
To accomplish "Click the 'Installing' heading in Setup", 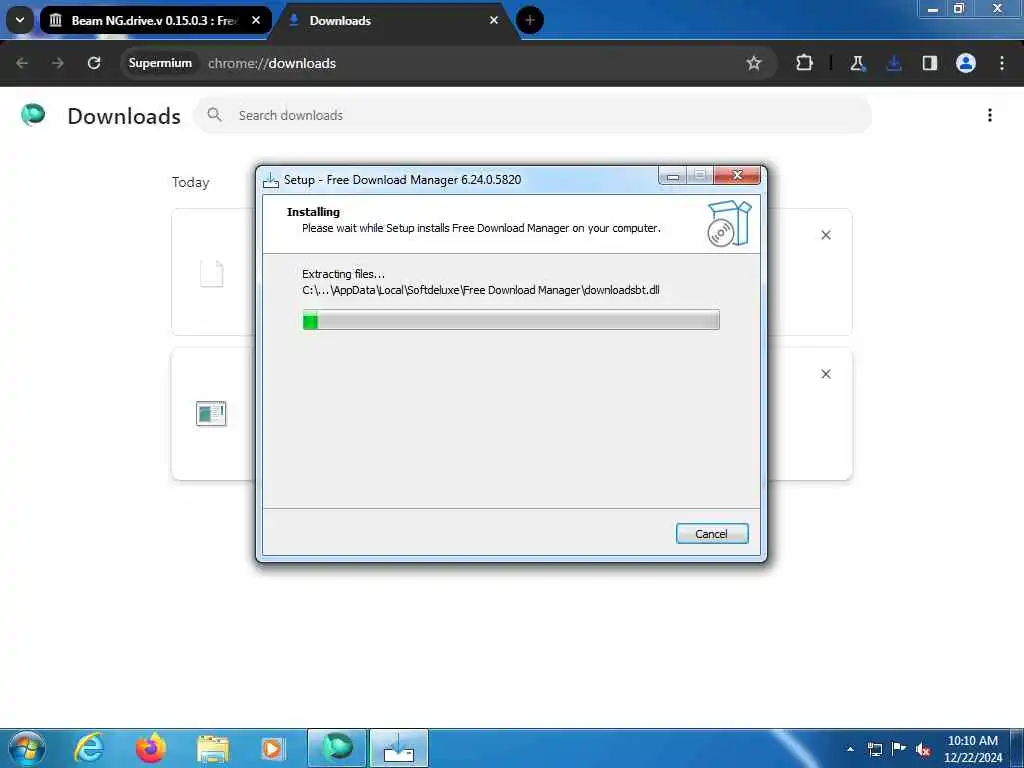I will click(x=313, y=212).
